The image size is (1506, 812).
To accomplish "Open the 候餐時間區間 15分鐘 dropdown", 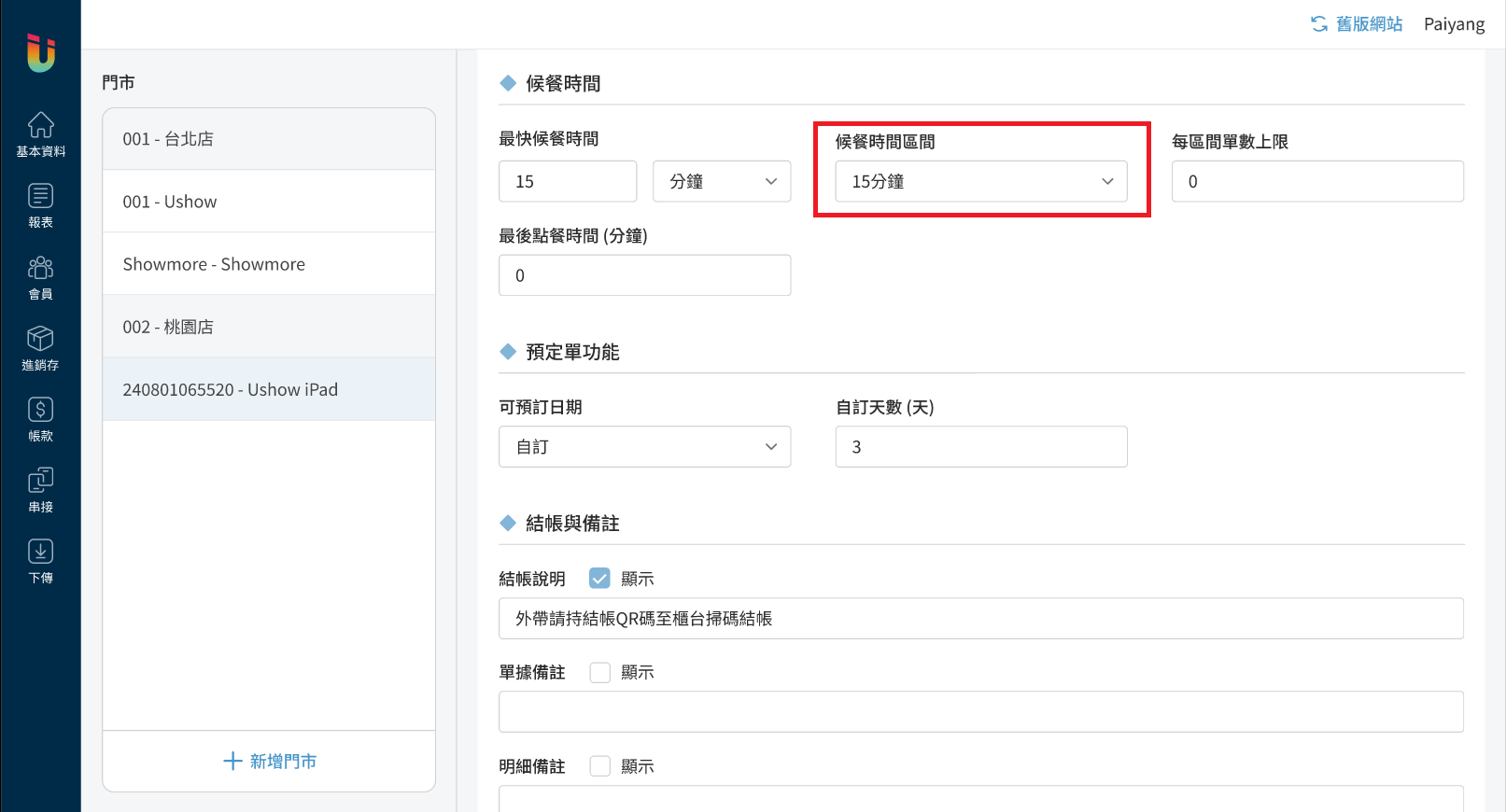I will point(980,181).
